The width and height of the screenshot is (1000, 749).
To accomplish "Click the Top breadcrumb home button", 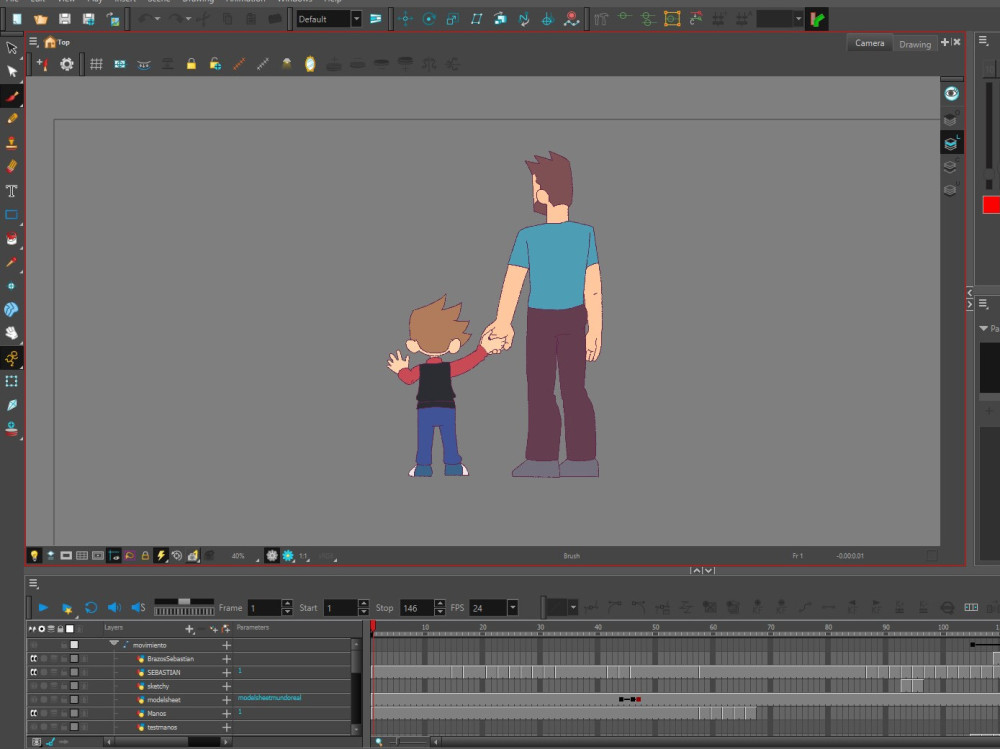I will pyautogui.click(x=57, y=42).
